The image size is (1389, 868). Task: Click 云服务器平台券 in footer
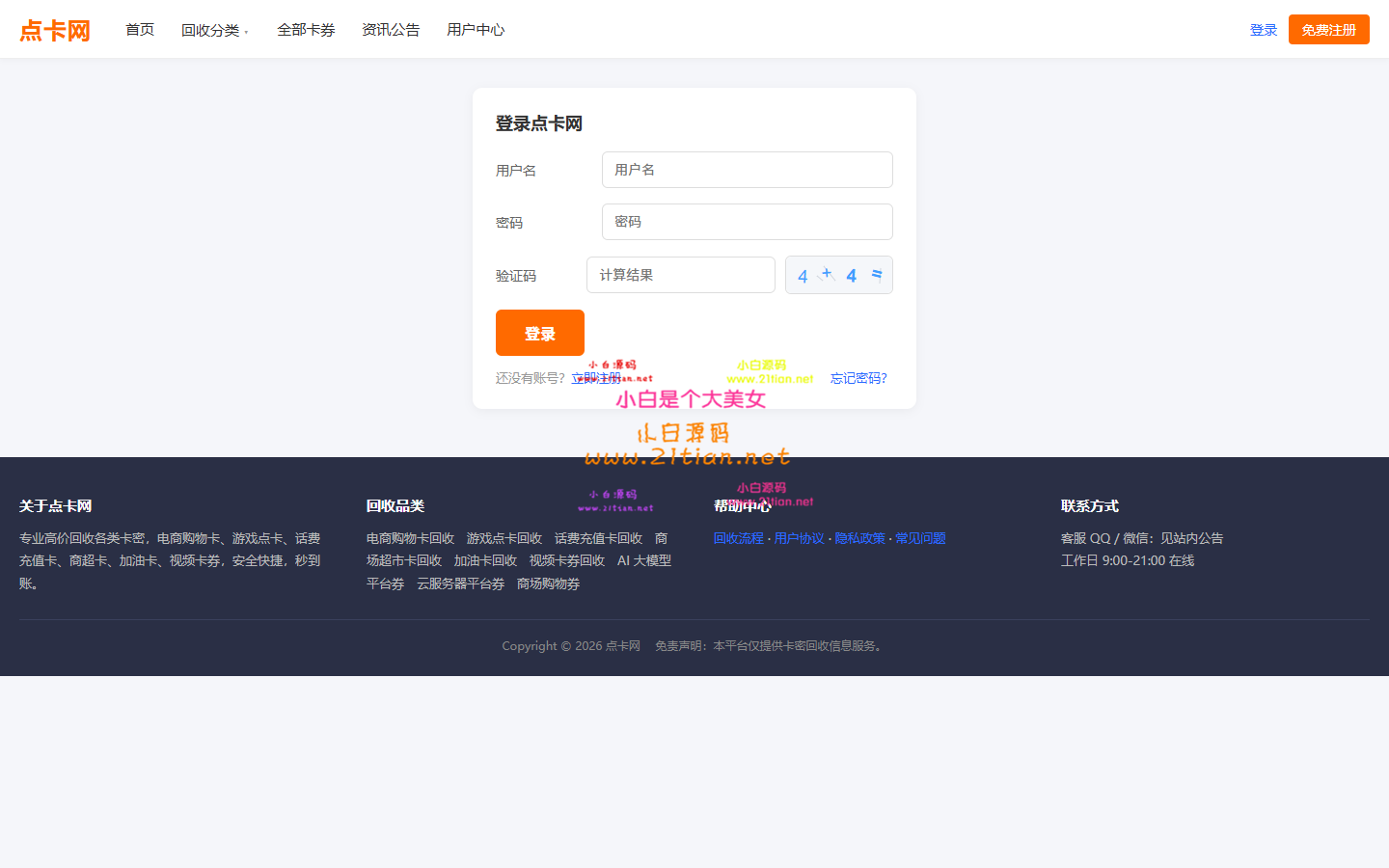pyautogui.click(x=460, y=583)
